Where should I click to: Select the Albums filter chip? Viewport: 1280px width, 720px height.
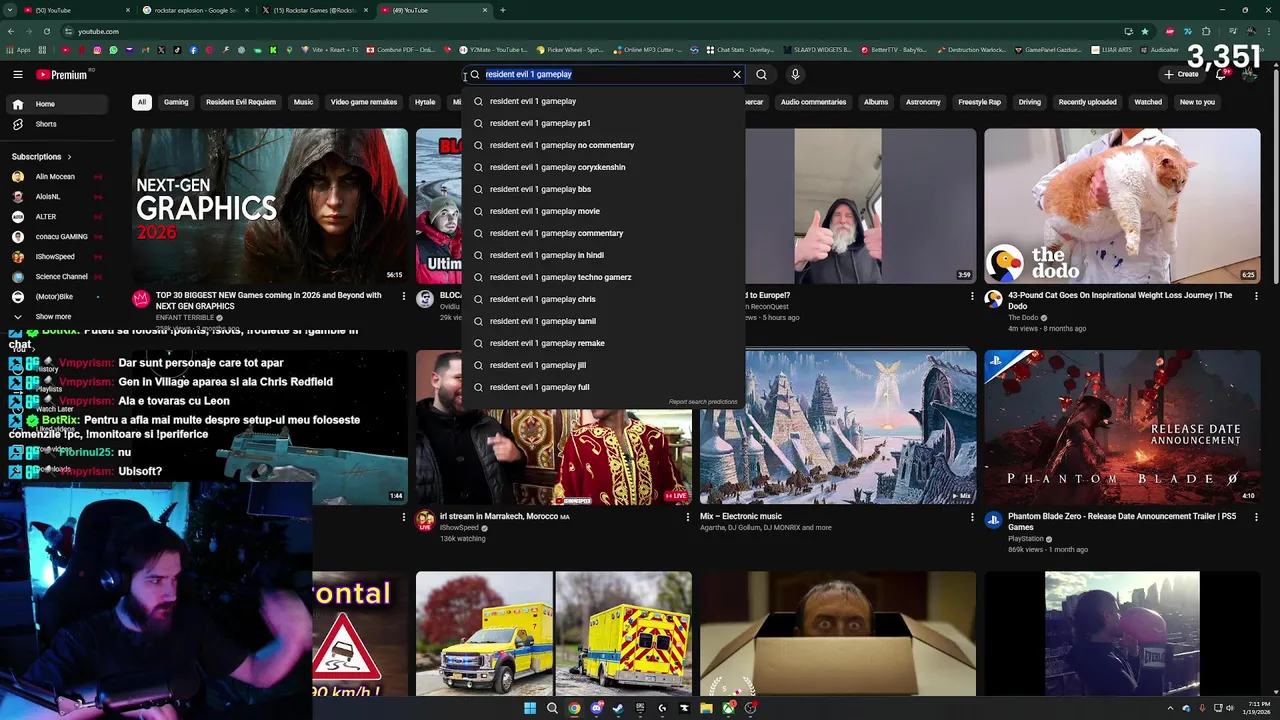876,102
